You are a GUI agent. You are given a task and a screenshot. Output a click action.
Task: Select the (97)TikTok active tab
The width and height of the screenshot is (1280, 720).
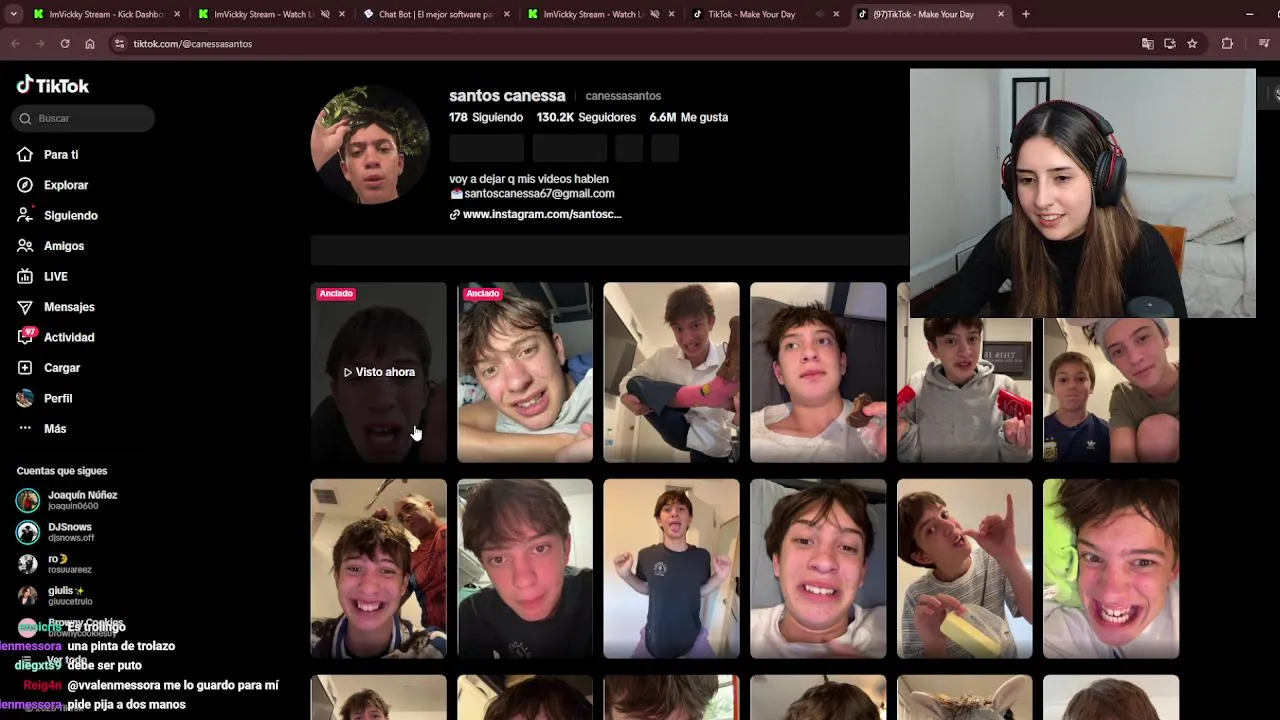point(931,14)
